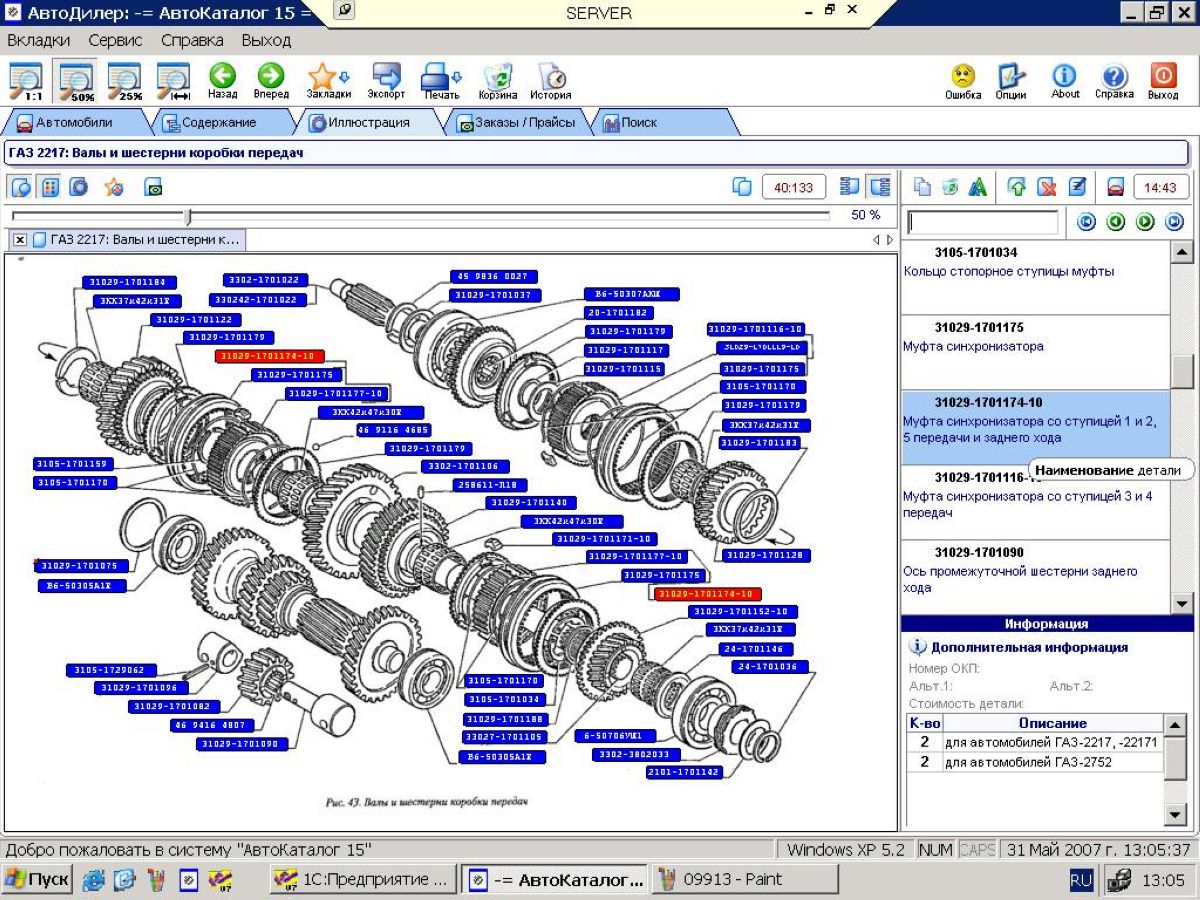Focus the part search input field

[982, 222]
